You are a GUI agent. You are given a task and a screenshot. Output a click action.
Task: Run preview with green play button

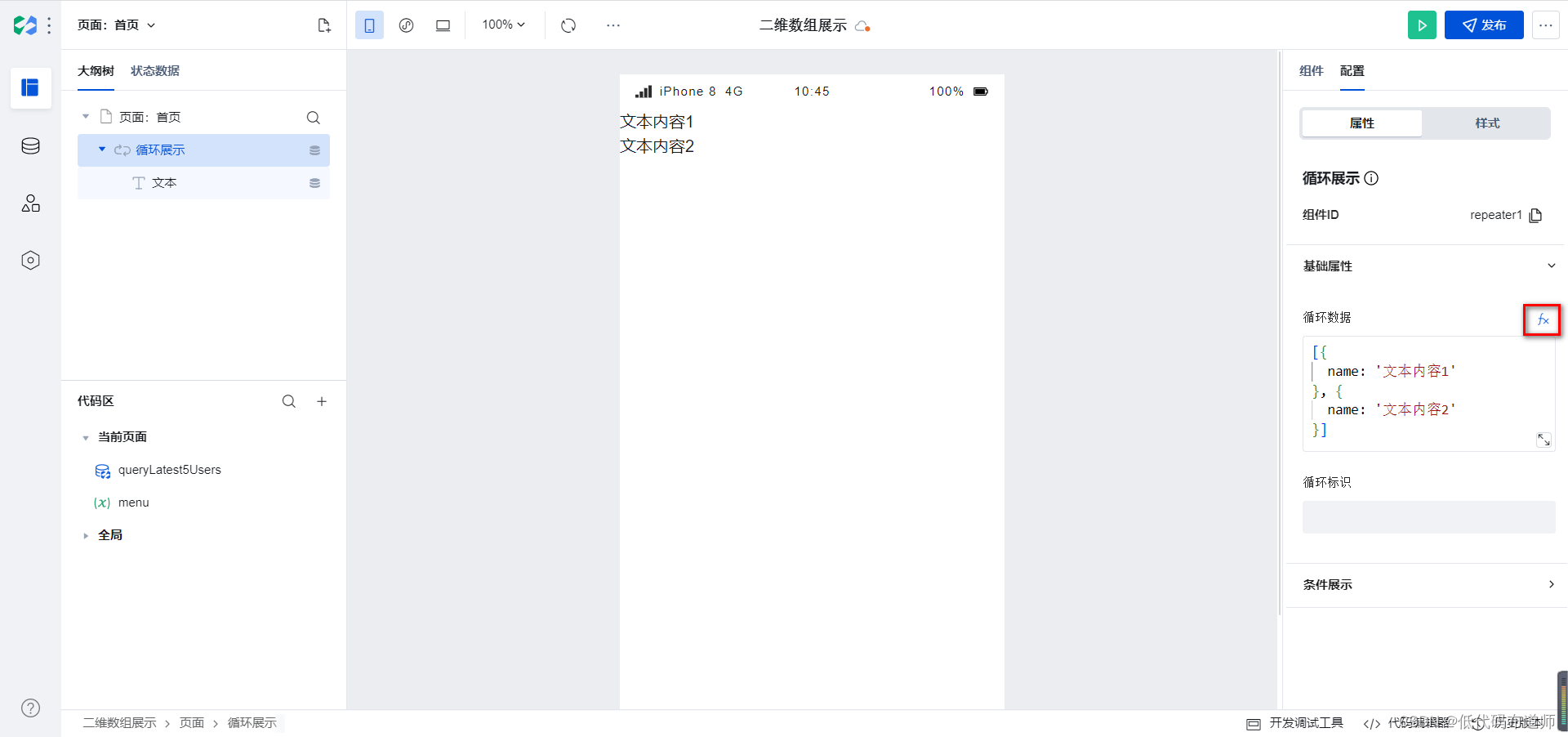1422,25
